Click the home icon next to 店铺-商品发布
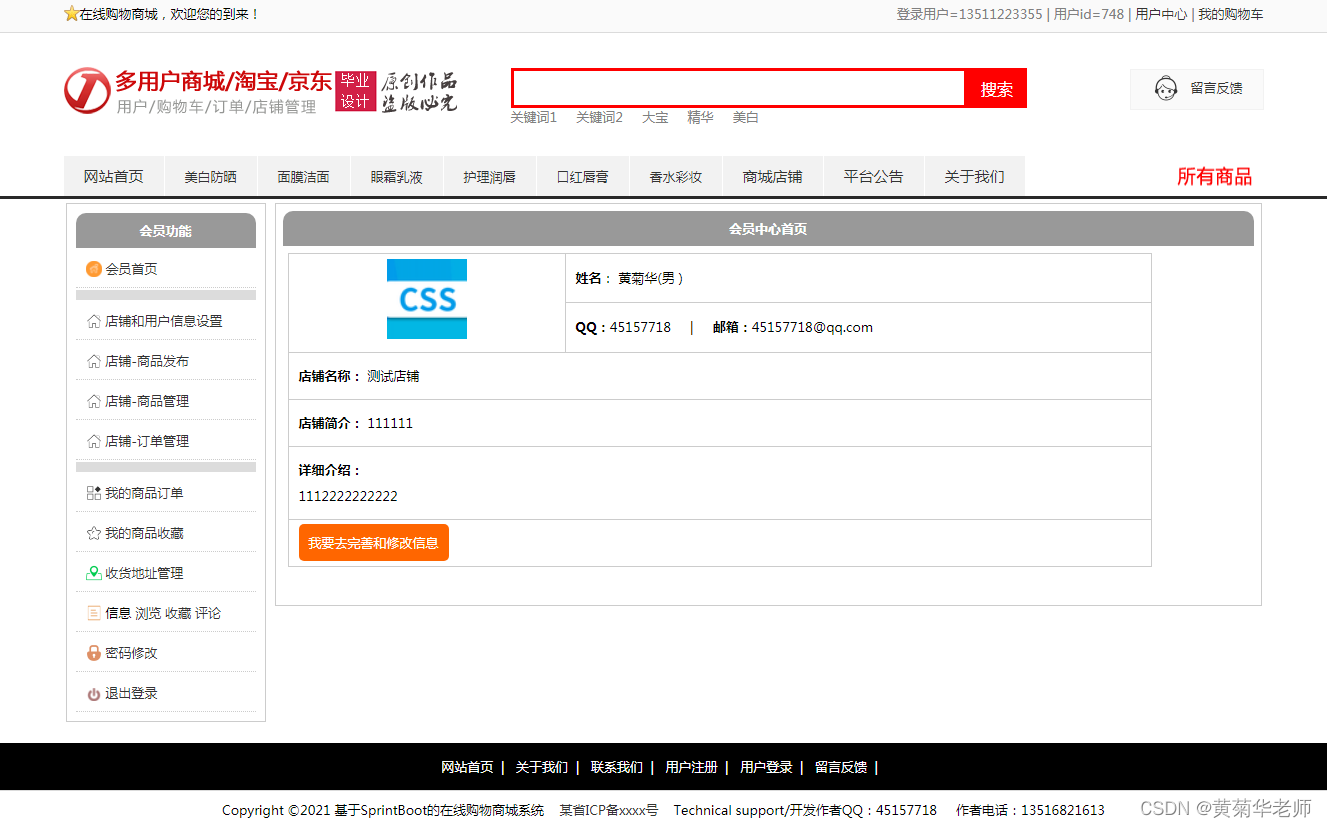Image resolution: width=1327 pixels, height=828 pixels. pos(93,360)
